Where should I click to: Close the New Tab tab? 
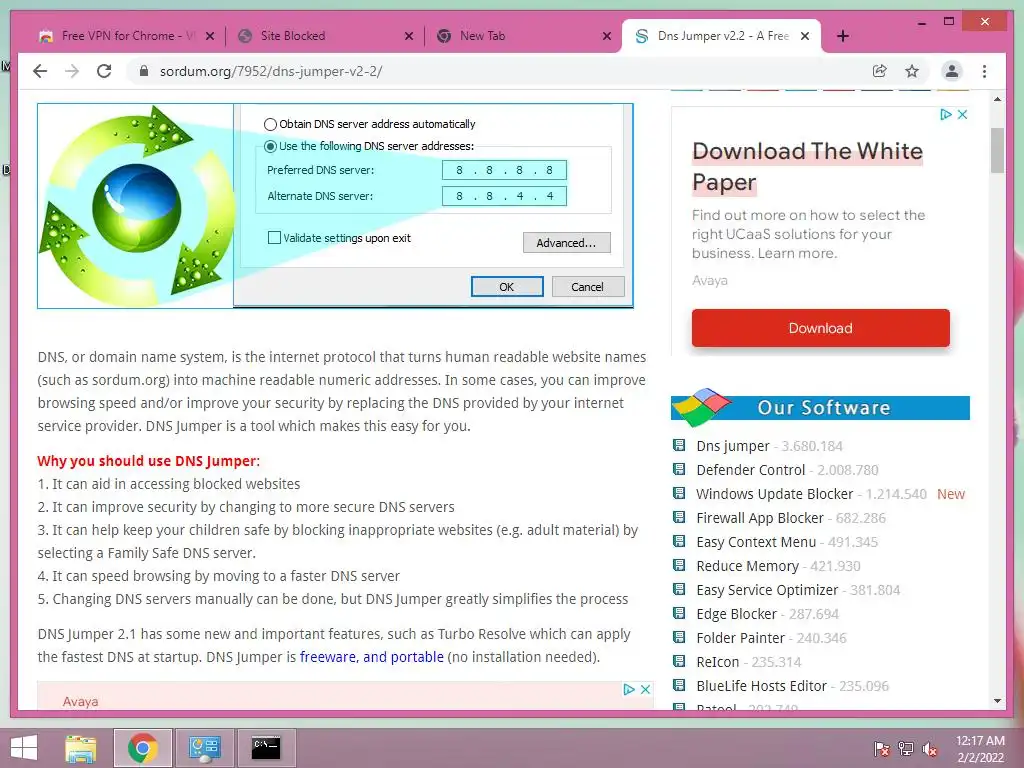[x=607, y=36]
